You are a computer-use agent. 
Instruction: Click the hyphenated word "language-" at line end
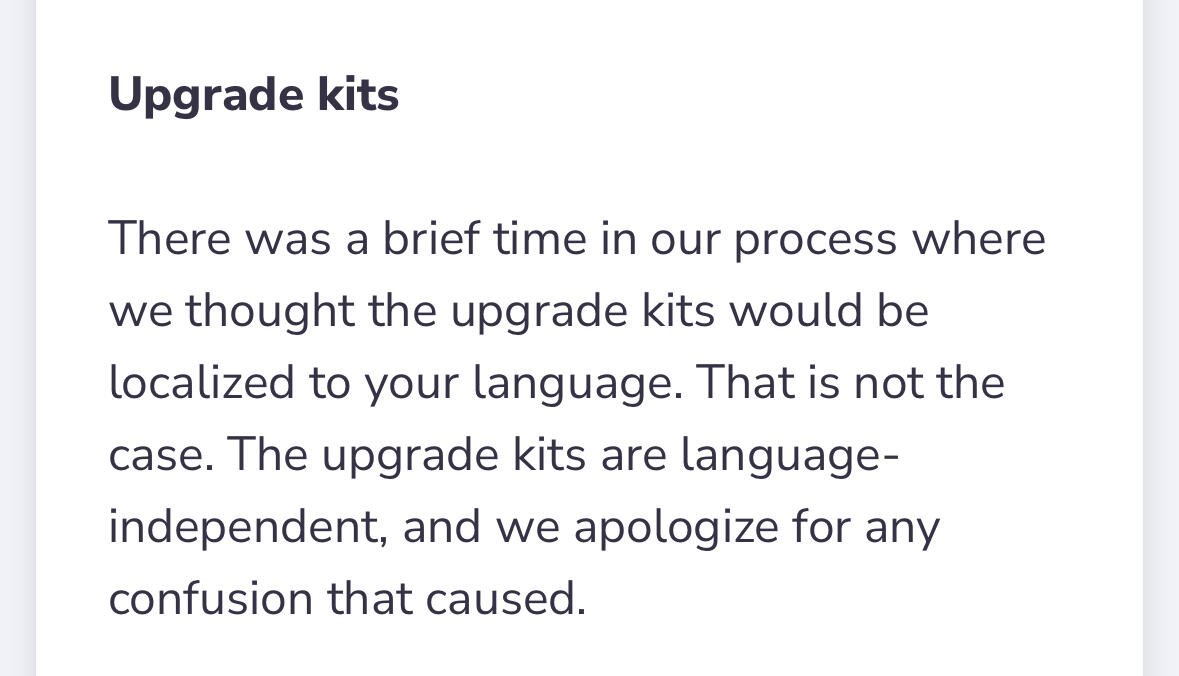coord(790,457)
